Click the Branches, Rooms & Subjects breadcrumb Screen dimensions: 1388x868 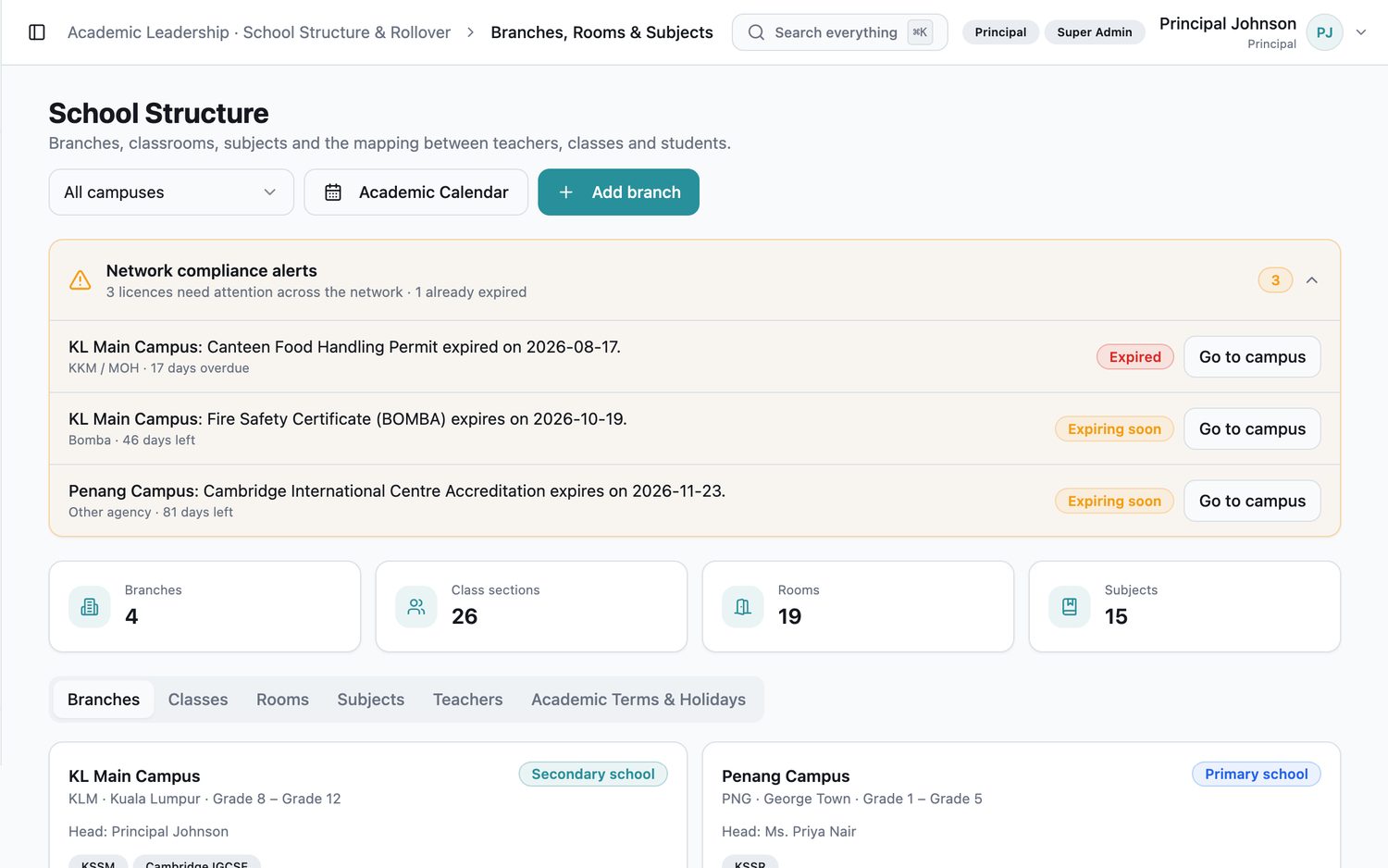601,32
